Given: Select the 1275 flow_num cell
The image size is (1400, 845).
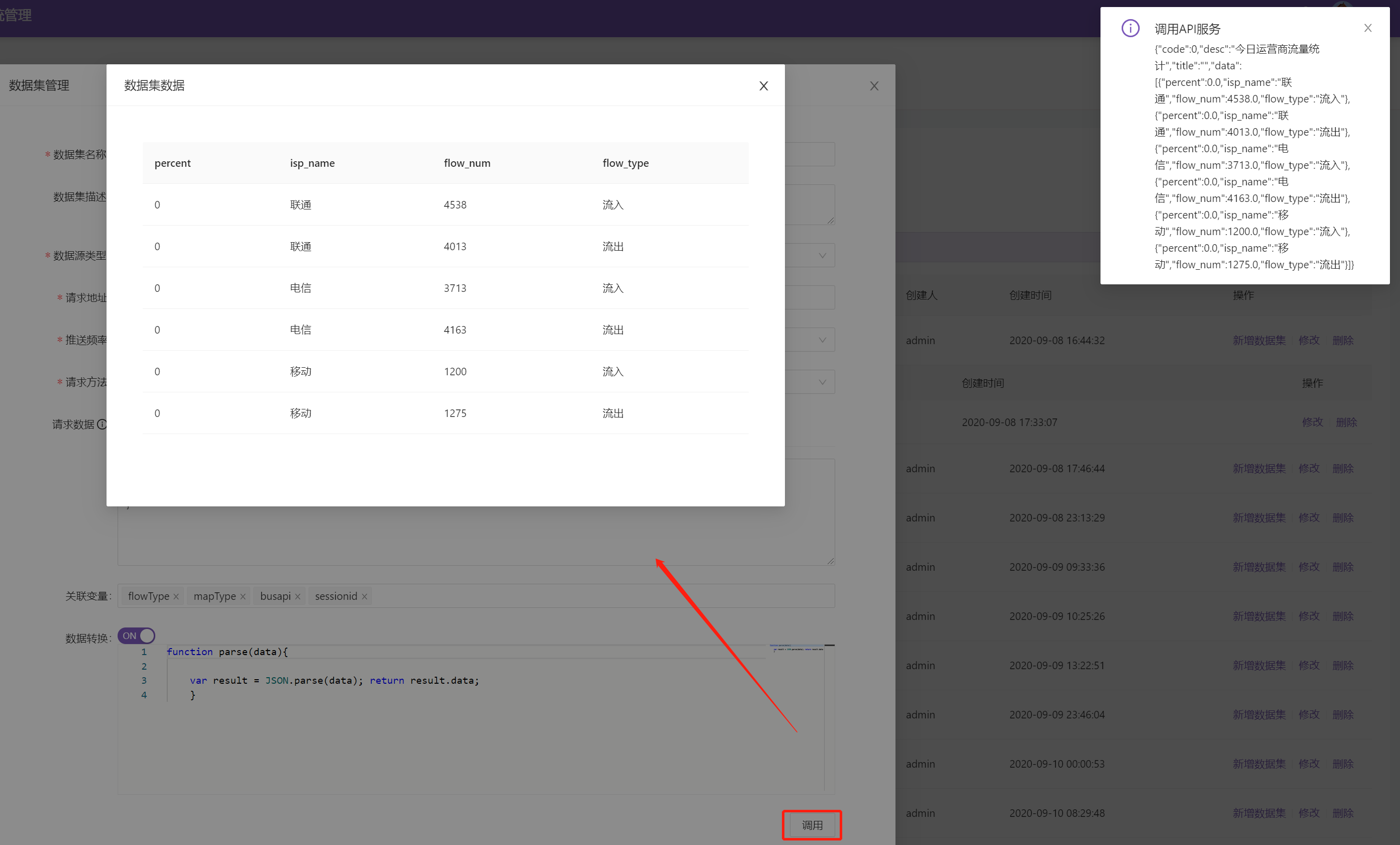Looking at the screenshot, I should (455, 413).
